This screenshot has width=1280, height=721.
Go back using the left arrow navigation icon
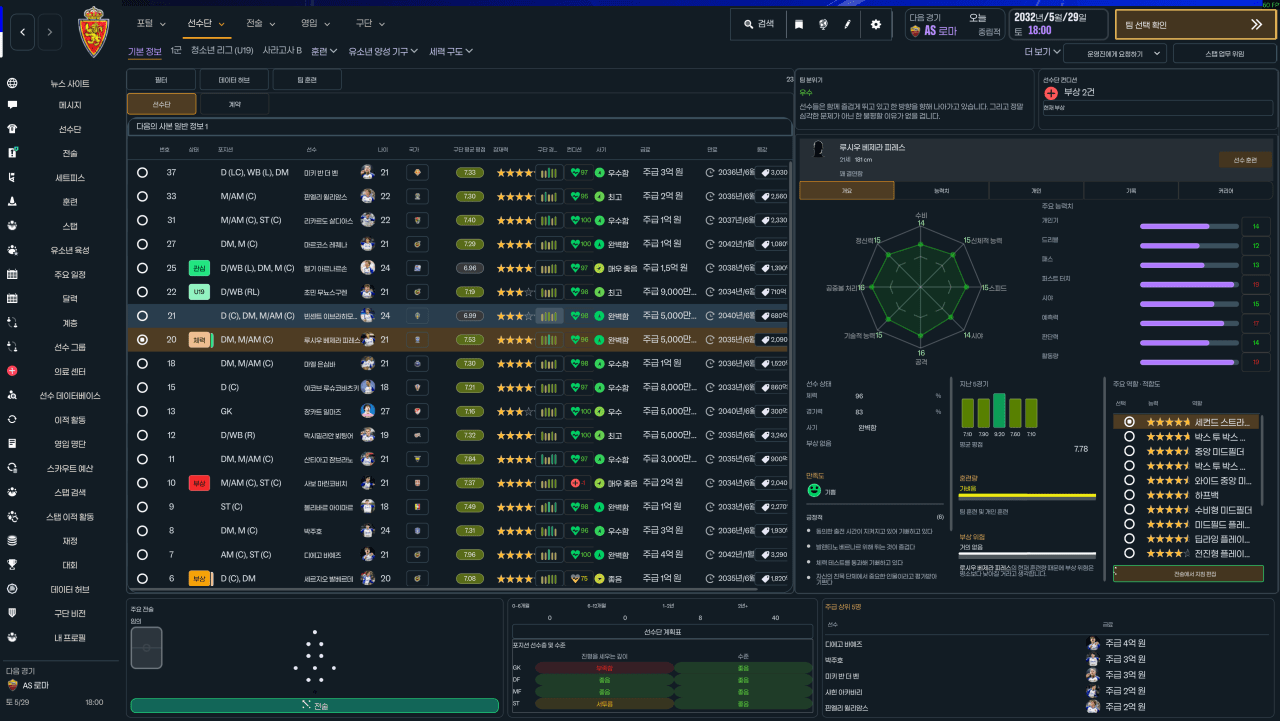click(x=24, y=32)
